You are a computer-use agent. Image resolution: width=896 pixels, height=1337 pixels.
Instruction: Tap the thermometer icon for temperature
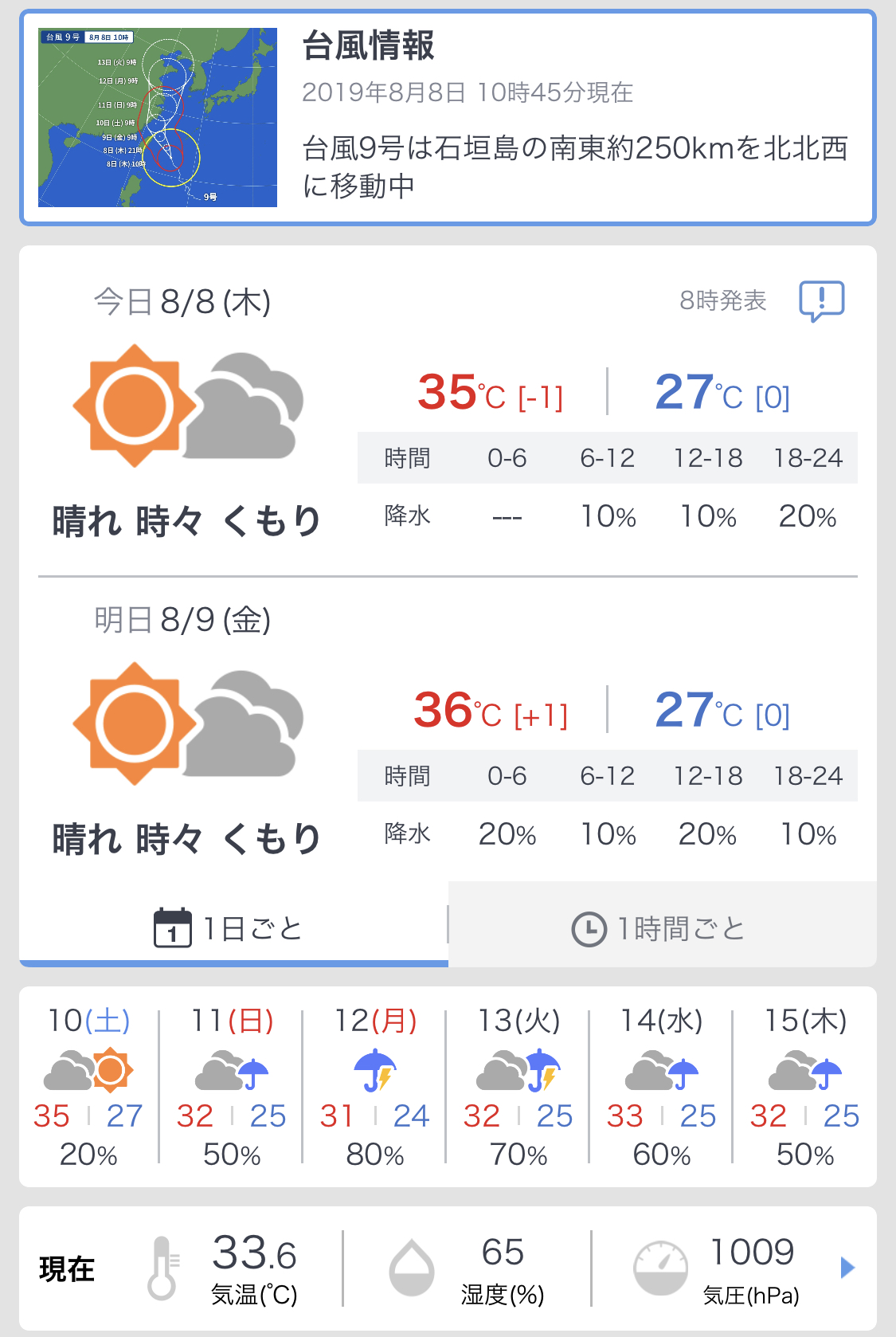click(x=162, y=1268)
